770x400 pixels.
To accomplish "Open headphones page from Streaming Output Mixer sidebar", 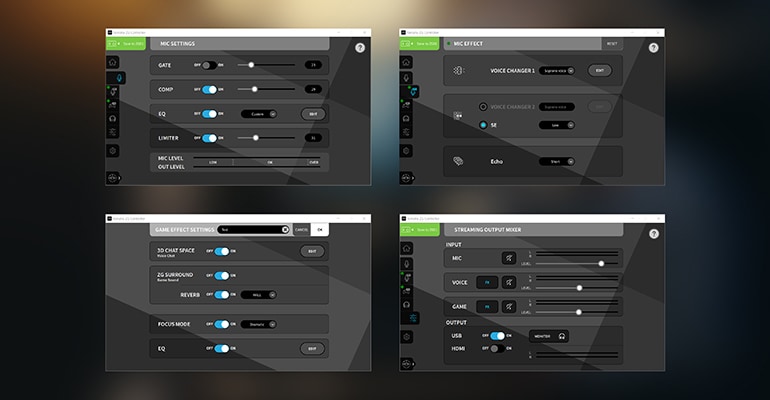I will click(406, 305).
